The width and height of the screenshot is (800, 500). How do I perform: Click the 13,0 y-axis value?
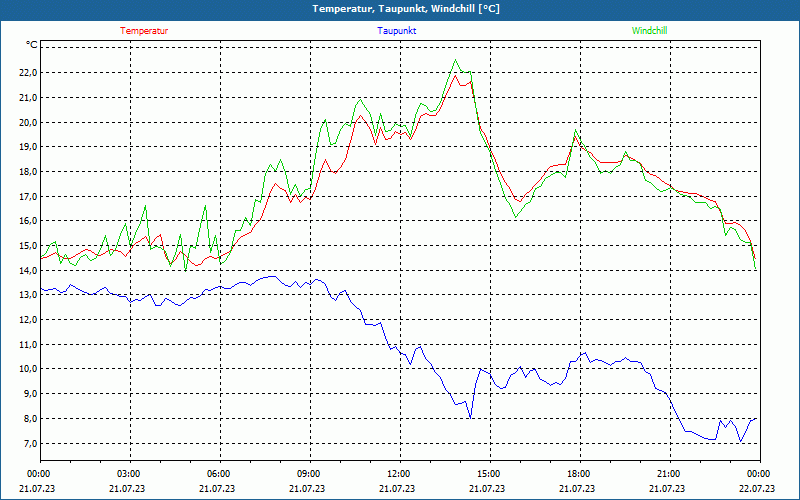pos(29,295)
